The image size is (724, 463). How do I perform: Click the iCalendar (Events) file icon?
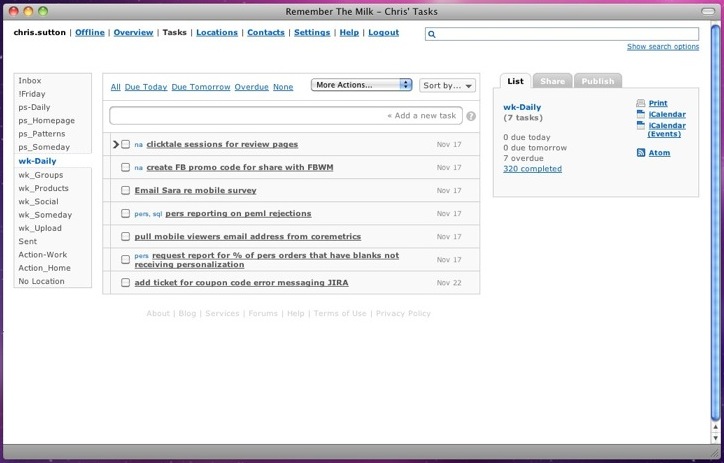[x=640, y=125]
